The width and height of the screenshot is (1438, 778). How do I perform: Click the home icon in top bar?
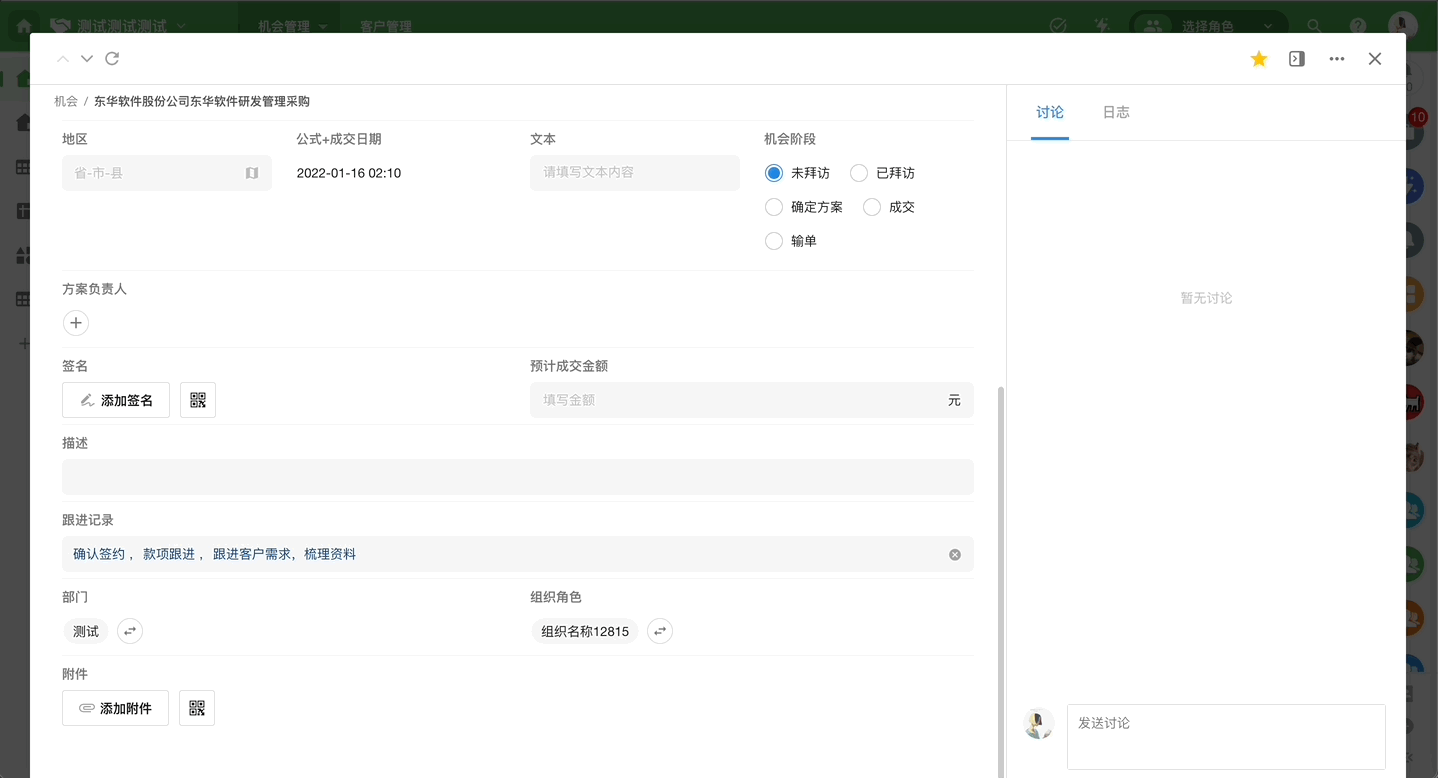click(x=23, y=26)
